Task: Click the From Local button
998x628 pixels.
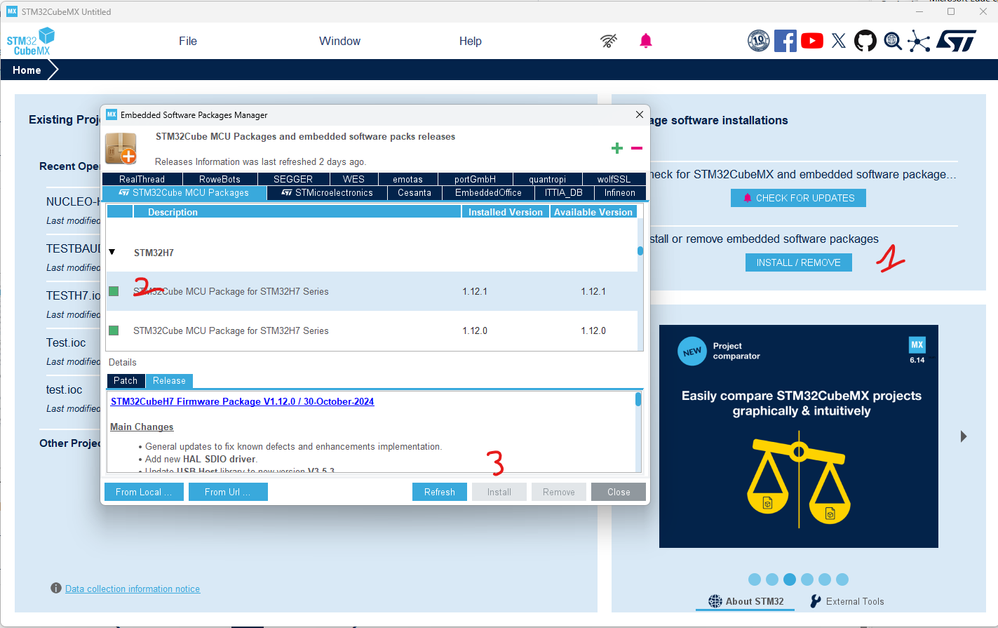Action: click(x=144, y=492)
